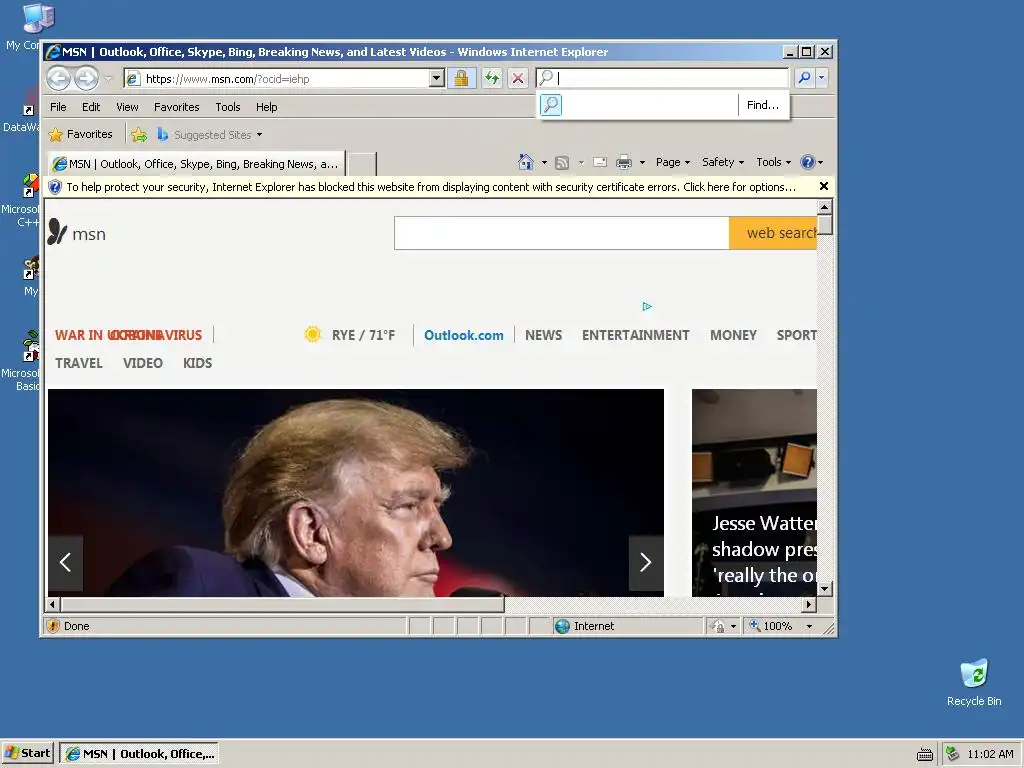Select the search provider icon in dropdown panel
The height and width of the screenshot is (768, 1024).
[x=551, y=105]
